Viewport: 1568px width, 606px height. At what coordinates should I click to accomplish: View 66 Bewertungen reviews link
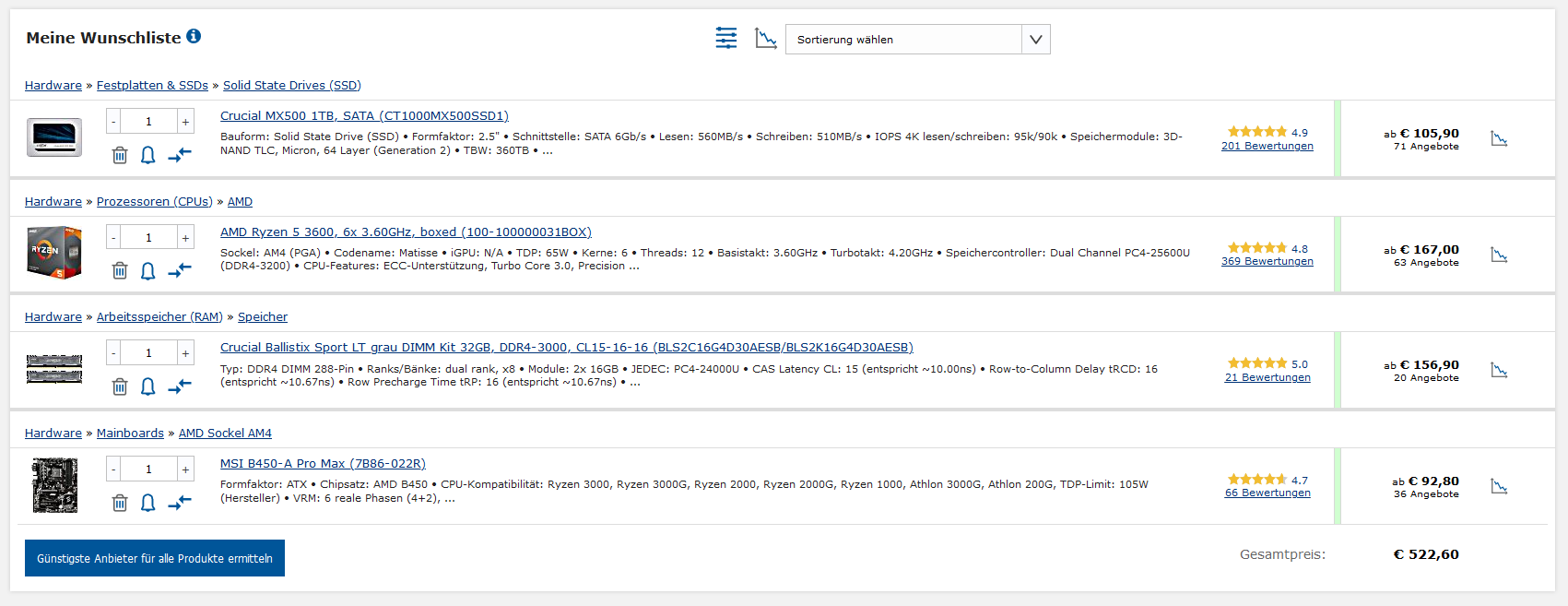(x=1267, y=493)
